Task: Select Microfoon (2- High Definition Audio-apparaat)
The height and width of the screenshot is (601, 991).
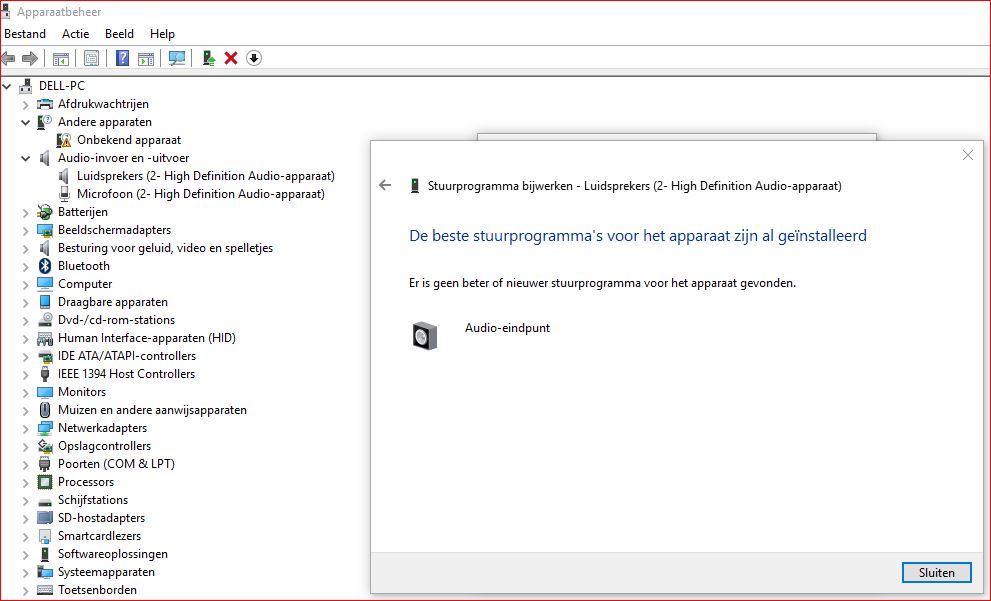Action: click(200, 194)
